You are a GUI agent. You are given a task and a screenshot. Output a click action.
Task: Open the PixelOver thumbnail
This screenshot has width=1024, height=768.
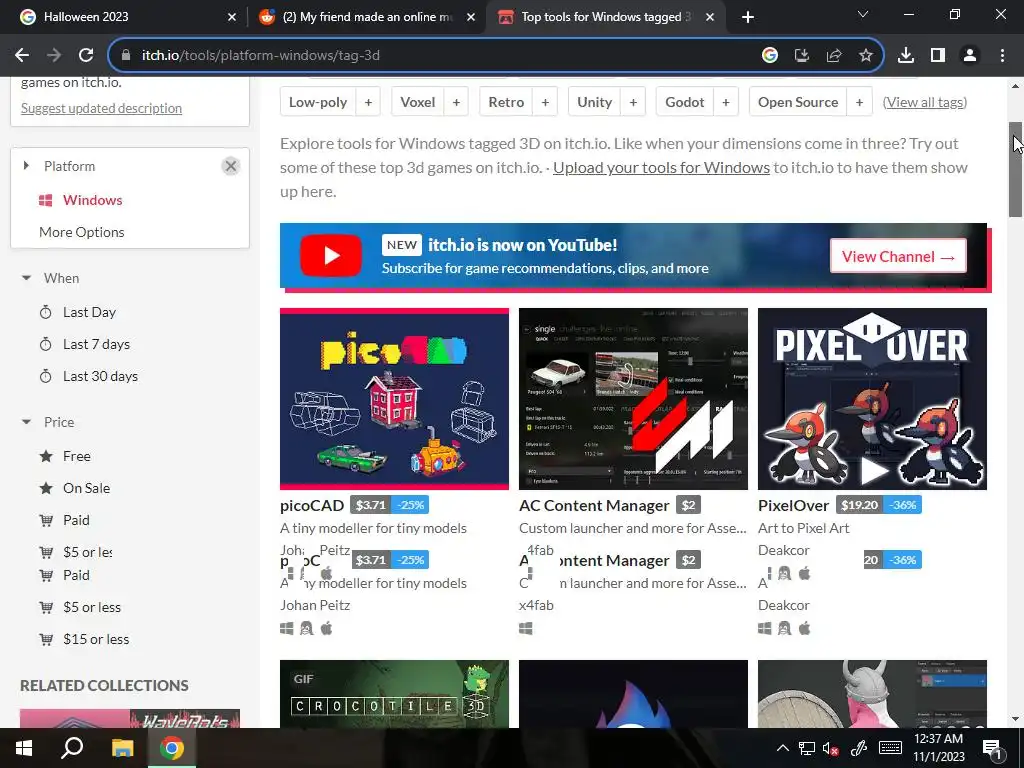tap(872, 399)
